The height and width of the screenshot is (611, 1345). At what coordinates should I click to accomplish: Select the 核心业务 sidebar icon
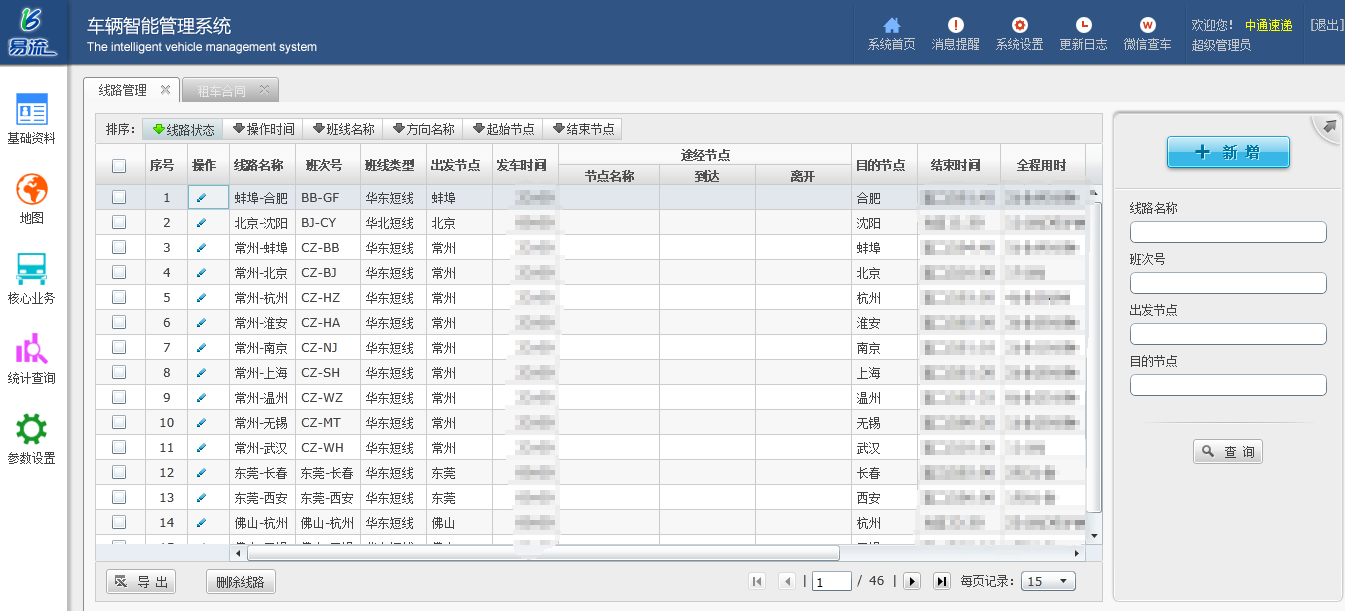click(x=32, y=270)
